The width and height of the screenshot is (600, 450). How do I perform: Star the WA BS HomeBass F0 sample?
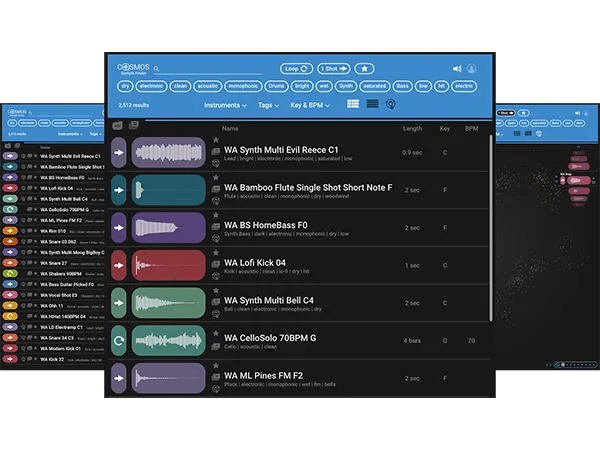(216, 215)
